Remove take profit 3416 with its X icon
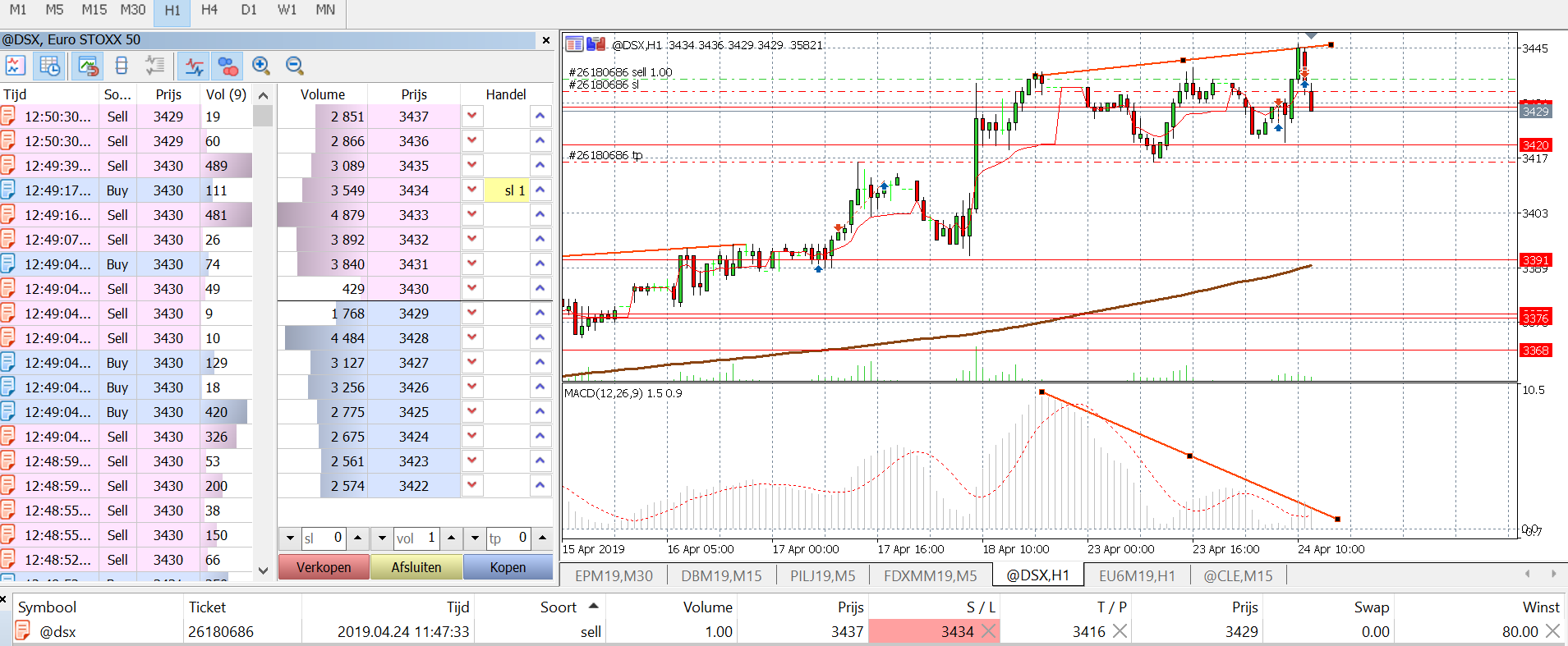 click(x=1120, y=631)
